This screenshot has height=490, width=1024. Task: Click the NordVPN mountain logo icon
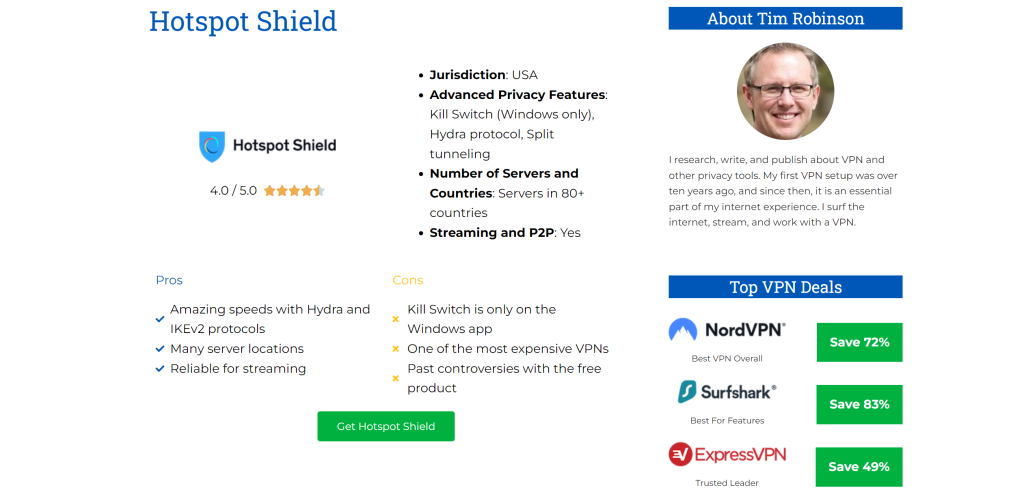point(682,329)
